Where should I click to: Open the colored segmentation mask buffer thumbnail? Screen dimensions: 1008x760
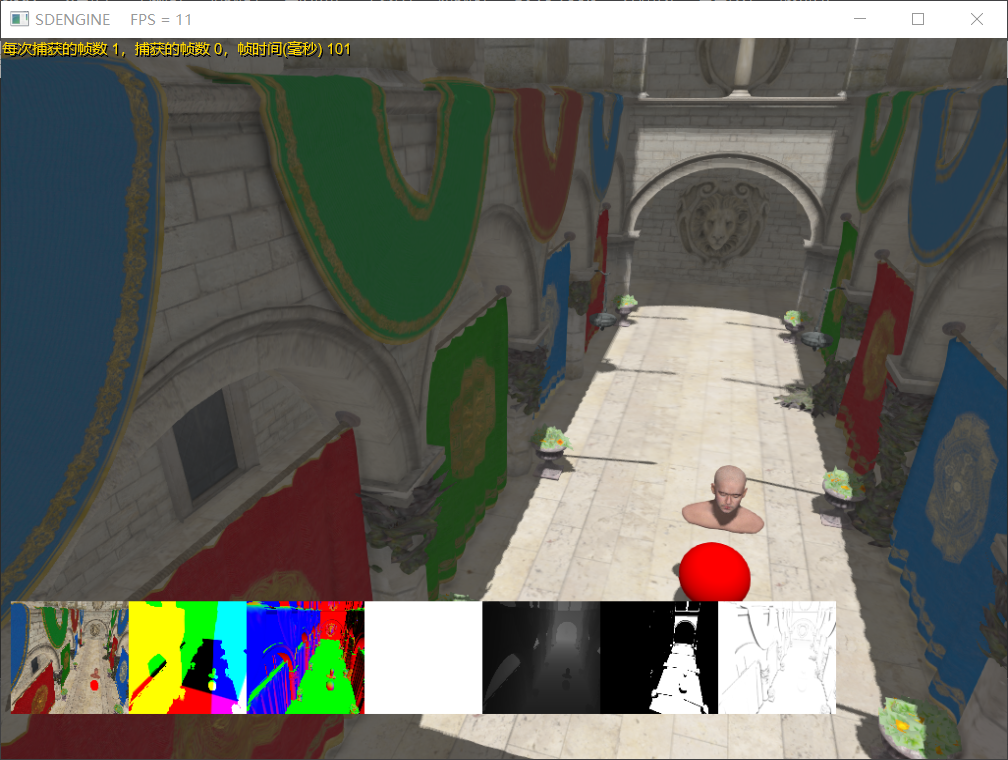pos(186,657)
